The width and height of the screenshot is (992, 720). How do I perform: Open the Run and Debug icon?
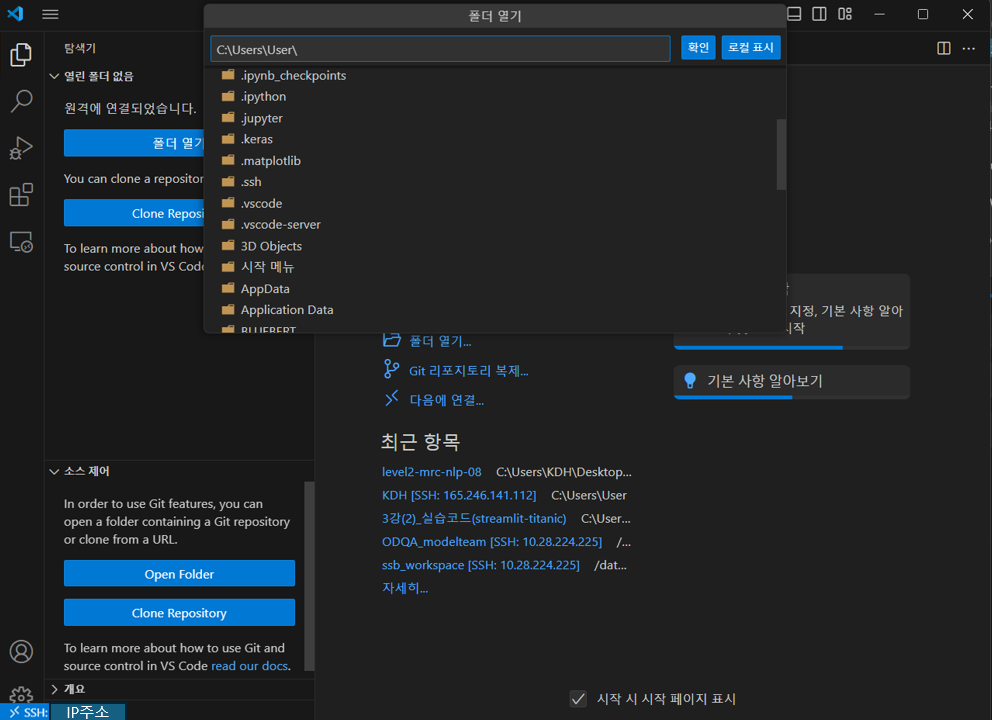[x=21, y=148]
